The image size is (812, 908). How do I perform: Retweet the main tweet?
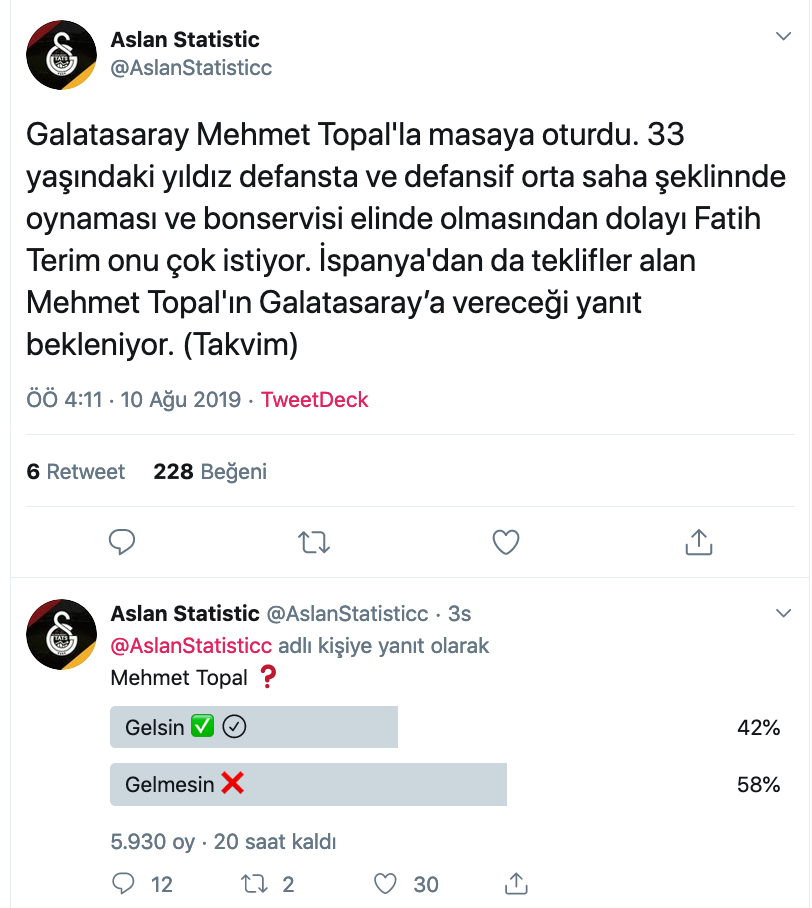tap(314, 542)
